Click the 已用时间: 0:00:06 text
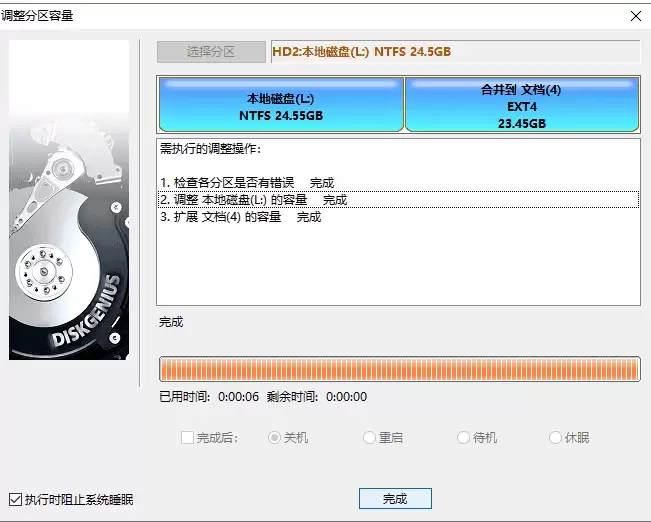651x522 pixels. 209,397
